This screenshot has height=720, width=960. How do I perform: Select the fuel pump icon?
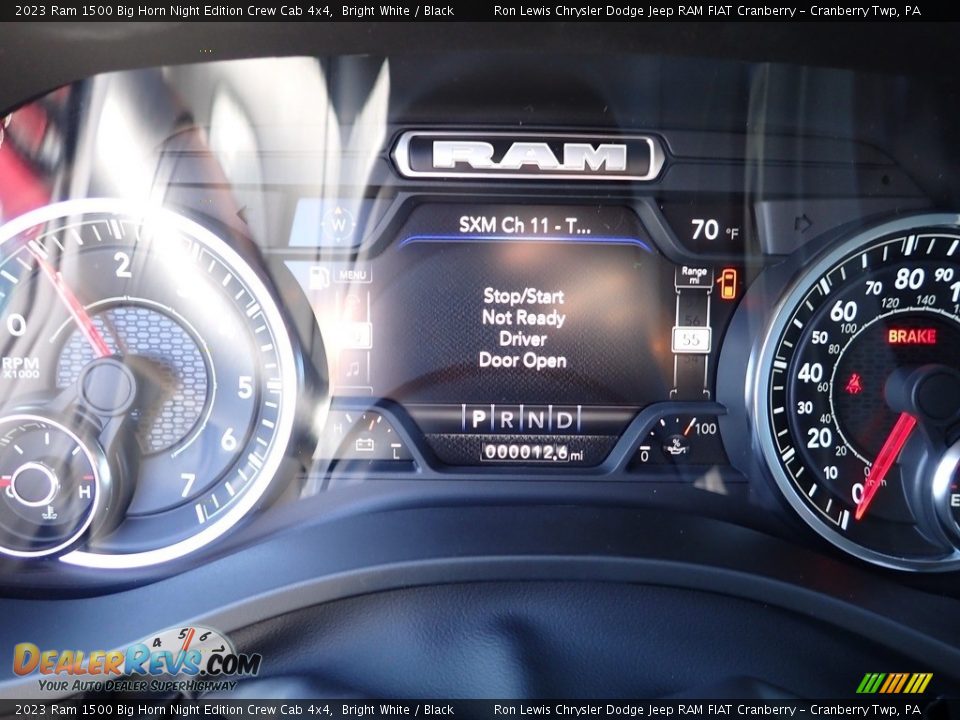tap(319, 277)
